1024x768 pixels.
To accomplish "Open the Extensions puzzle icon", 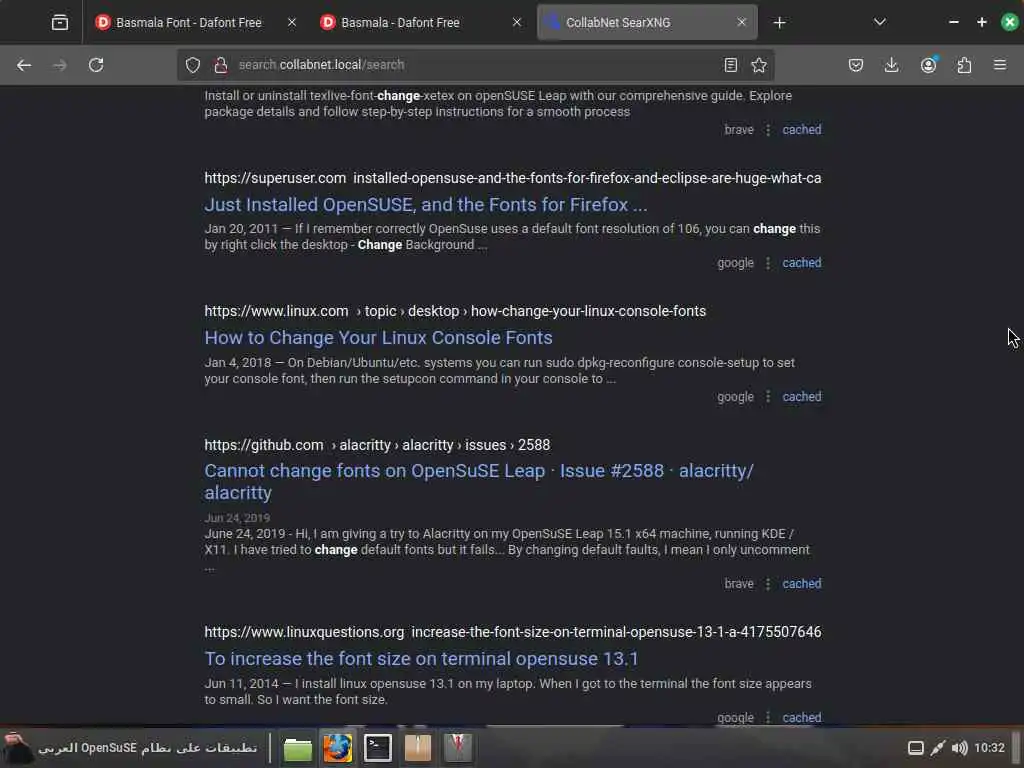I will click(964, 65).
